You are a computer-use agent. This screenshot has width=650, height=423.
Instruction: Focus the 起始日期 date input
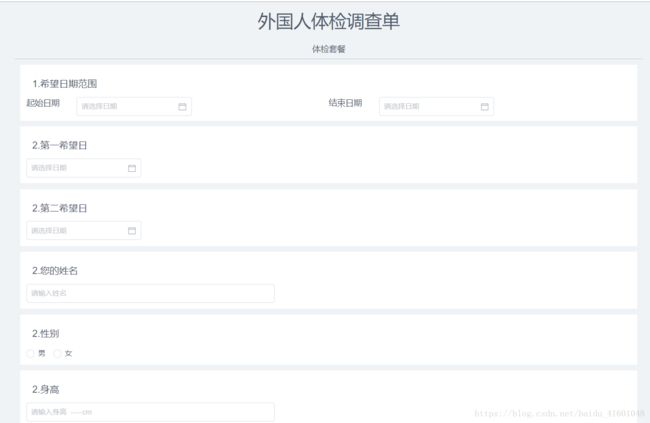pyautogui.click(x=134, y=107)
